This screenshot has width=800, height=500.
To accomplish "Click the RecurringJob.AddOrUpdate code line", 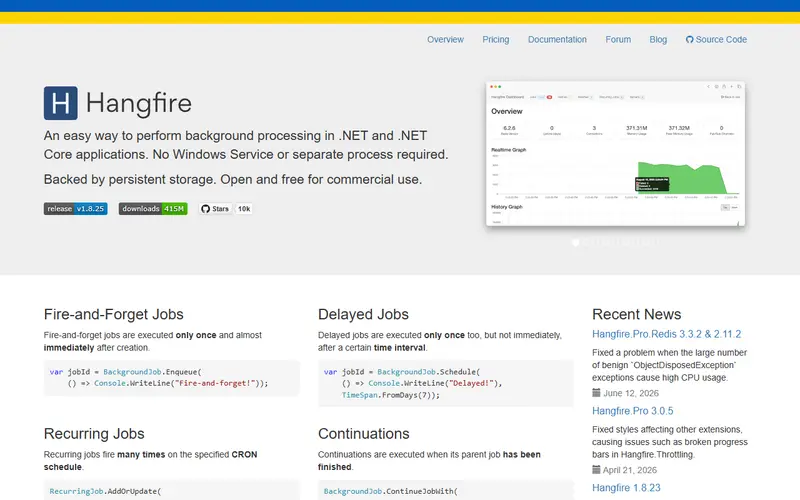I will click(105, 491).
